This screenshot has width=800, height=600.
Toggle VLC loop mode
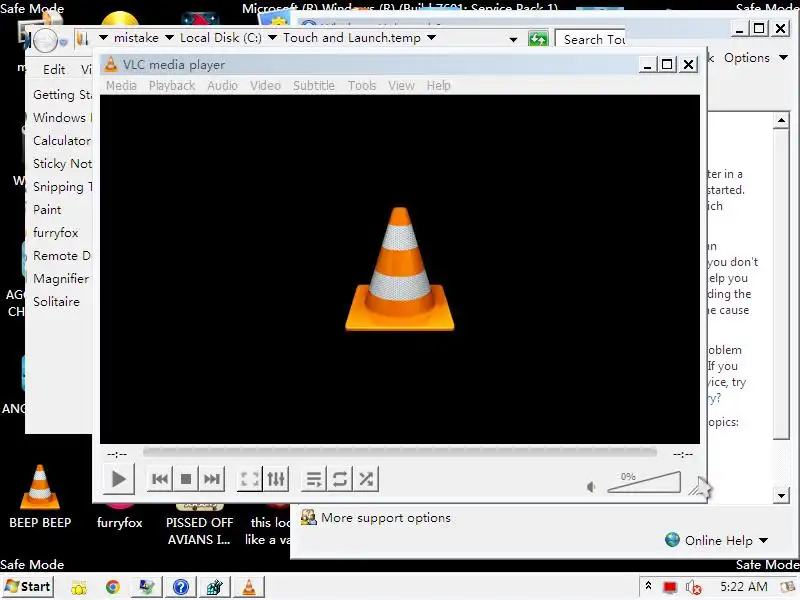[340, 479]
